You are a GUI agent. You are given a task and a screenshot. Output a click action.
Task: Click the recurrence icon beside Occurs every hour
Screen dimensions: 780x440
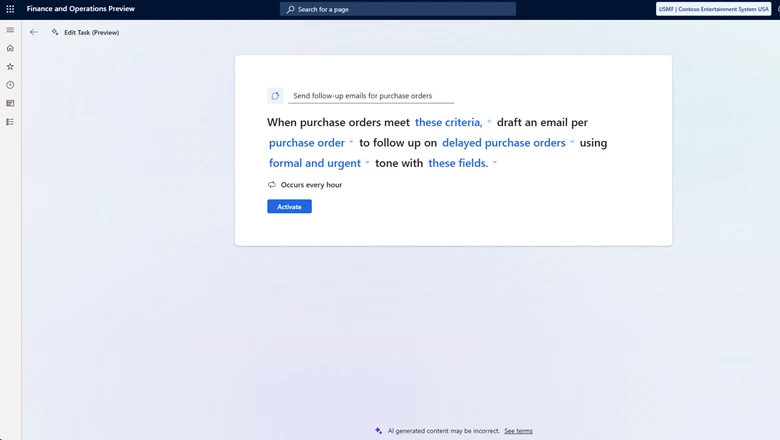[272, 185]
